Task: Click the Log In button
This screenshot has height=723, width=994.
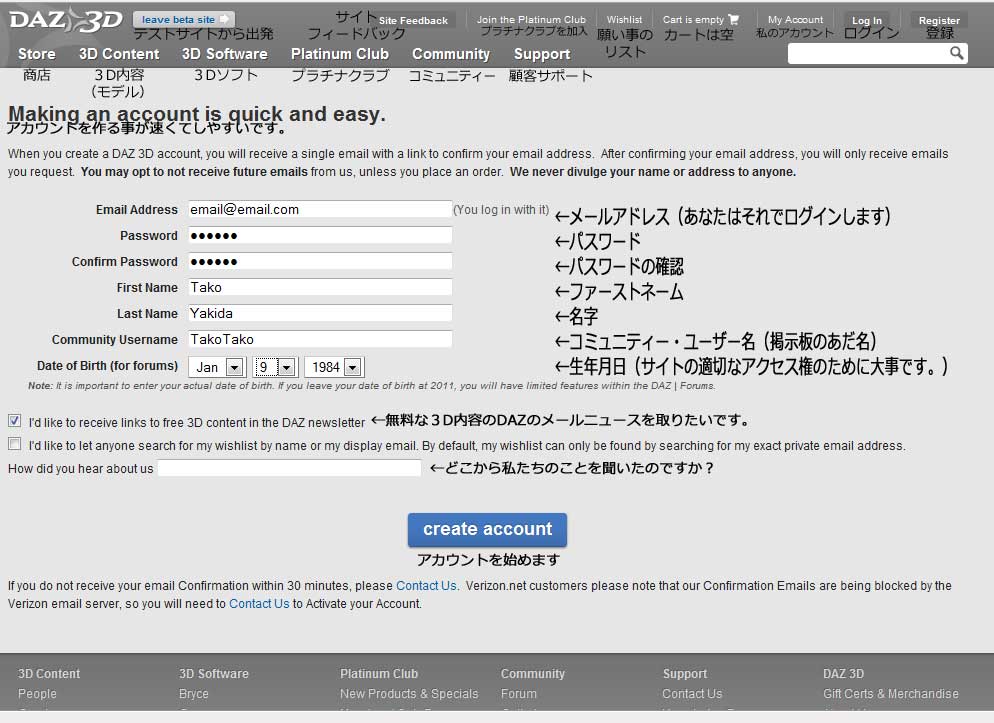Action: [x=867, y=20]
